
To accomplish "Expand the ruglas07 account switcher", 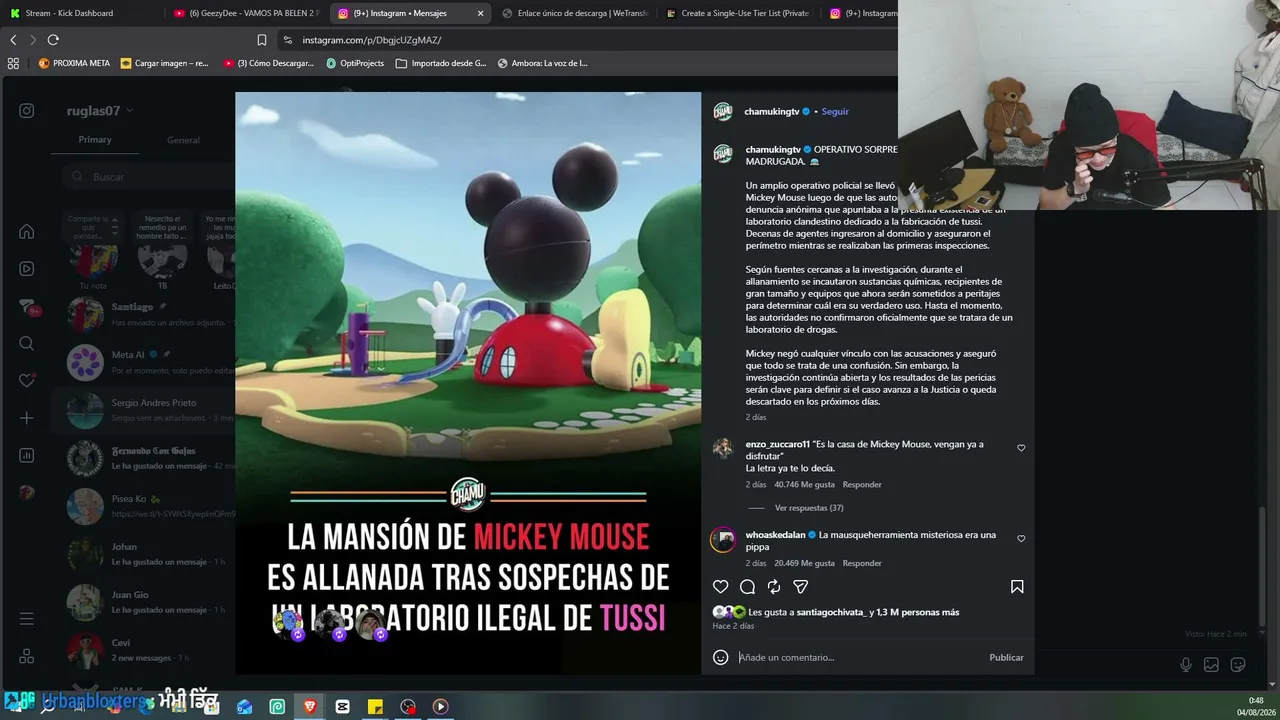I will click(100, 111).
